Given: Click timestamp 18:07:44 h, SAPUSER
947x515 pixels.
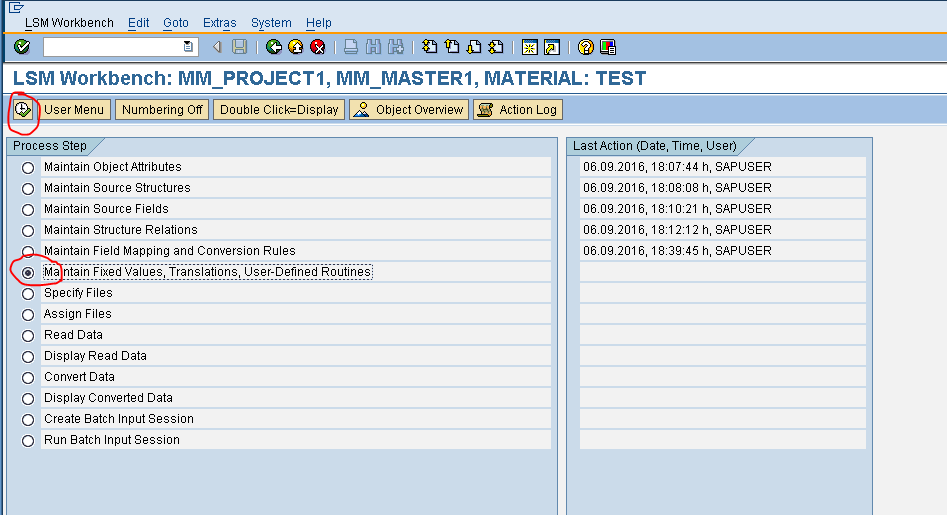Looking at the screenshot, I should click(677, 167).
